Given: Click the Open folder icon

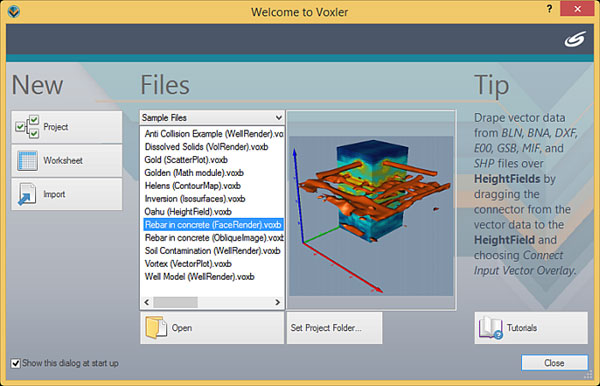Looking at the screenshot, I should coord(156,327).
